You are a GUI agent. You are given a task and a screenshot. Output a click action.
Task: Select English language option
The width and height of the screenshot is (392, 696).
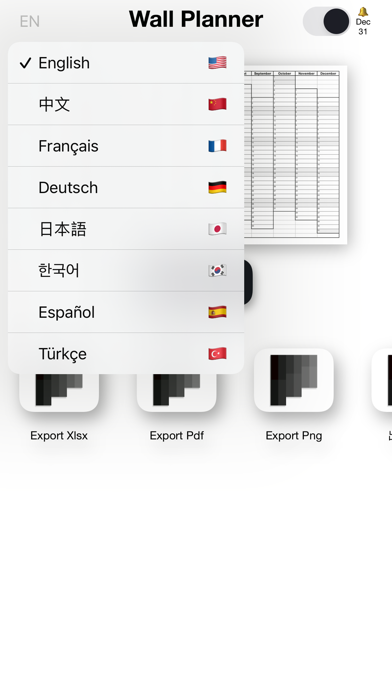click(x=126, y=63)
